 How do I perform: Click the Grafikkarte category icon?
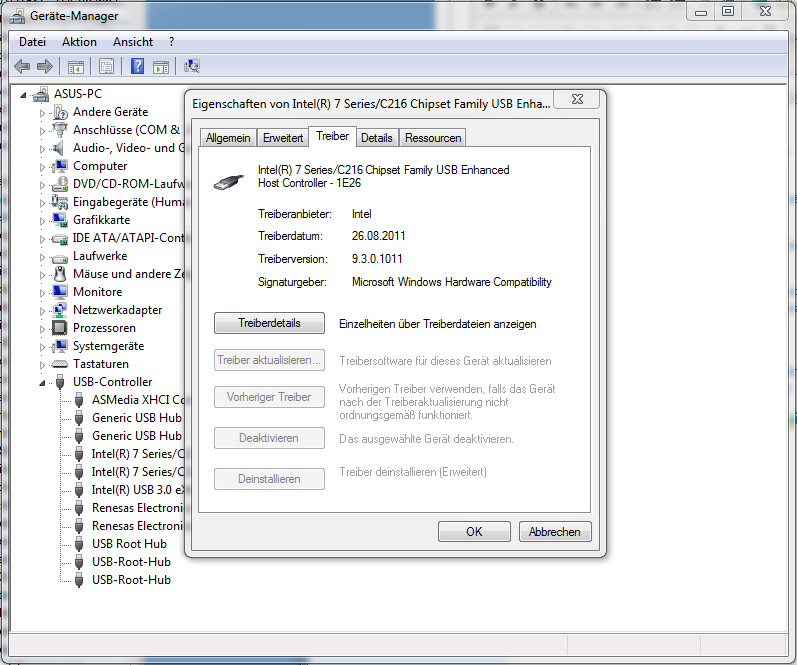click(60, 220)
